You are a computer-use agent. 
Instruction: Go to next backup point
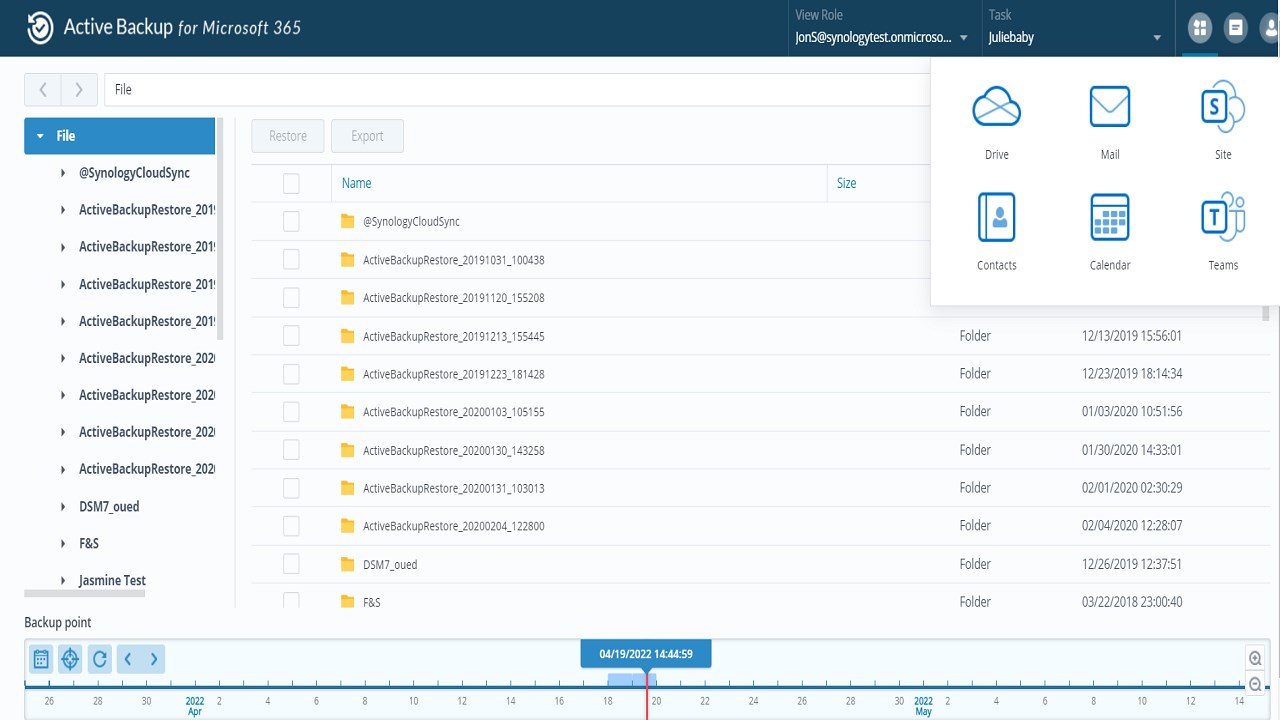[x=153, y=659]
